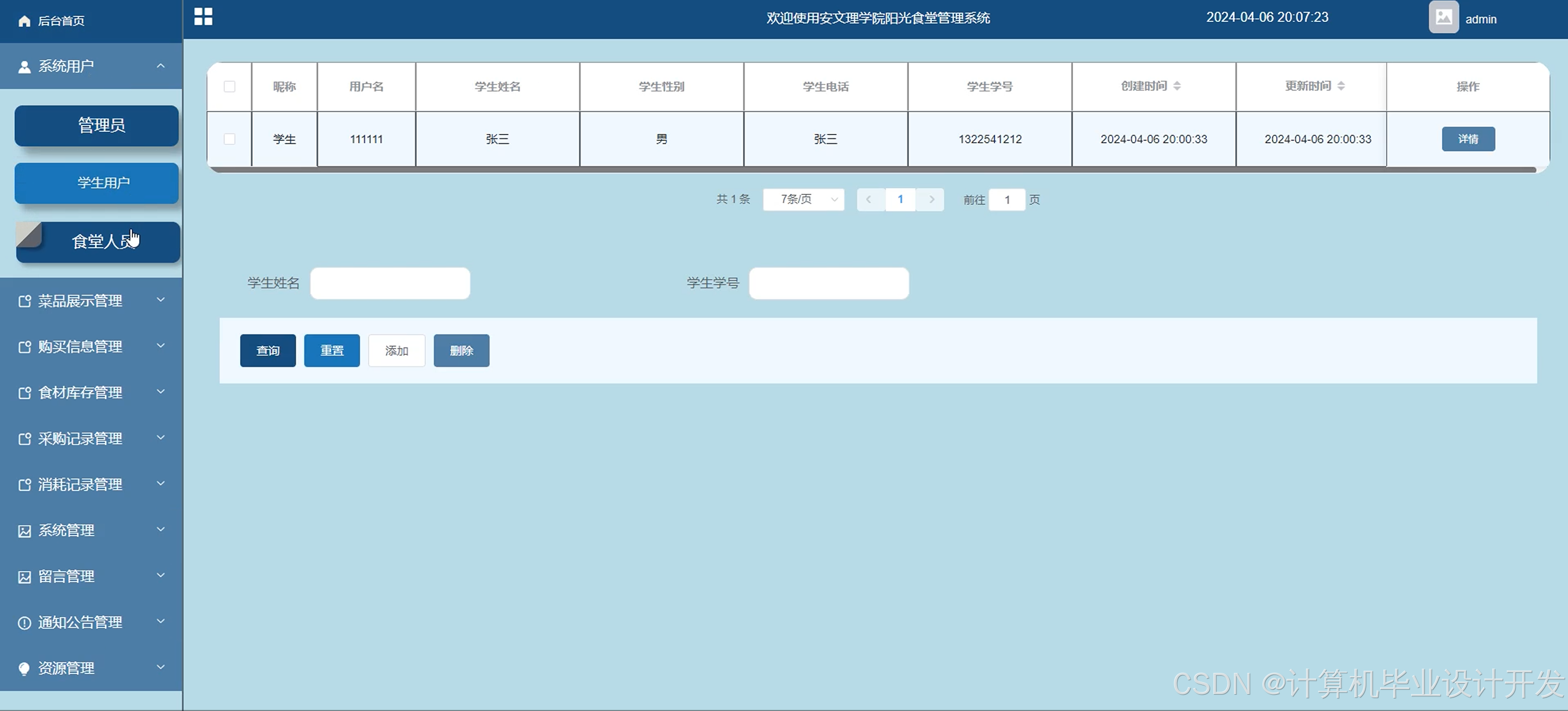Sort by 更新时间 using sort arrows
Viewport: 1568px width, 711px height.
point(1340,87)
